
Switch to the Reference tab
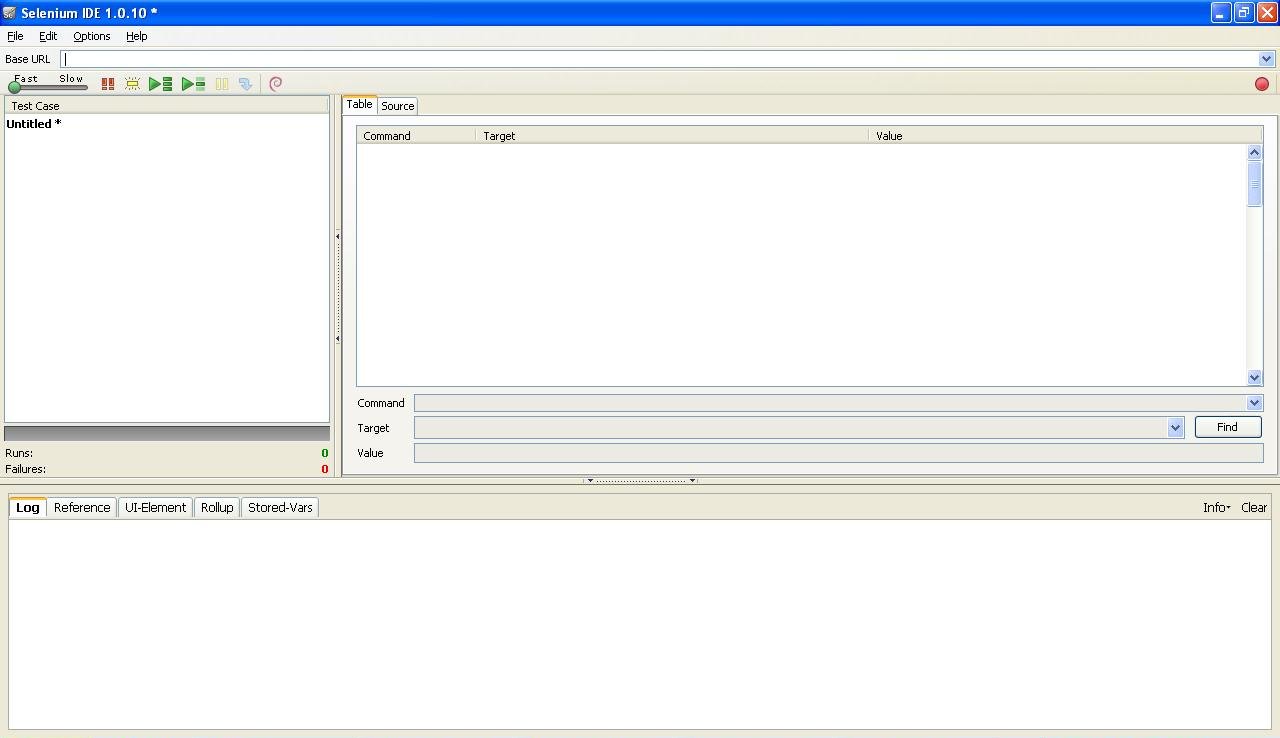click(82, 508)
